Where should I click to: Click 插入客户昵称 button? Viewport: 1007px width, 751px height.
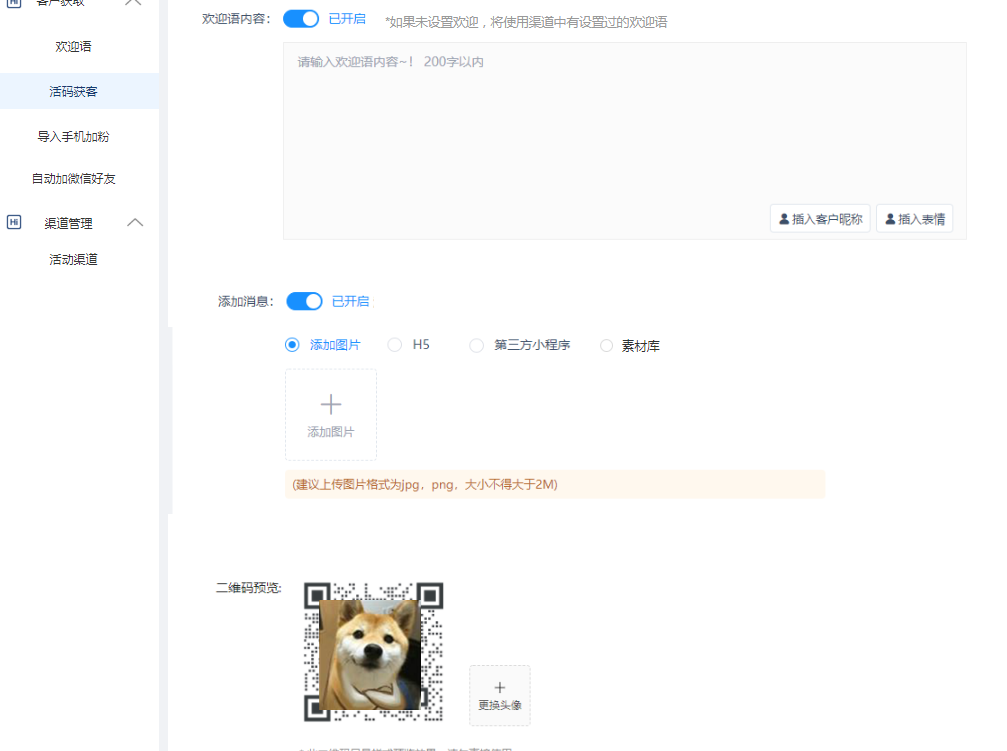tap(820, 219)
